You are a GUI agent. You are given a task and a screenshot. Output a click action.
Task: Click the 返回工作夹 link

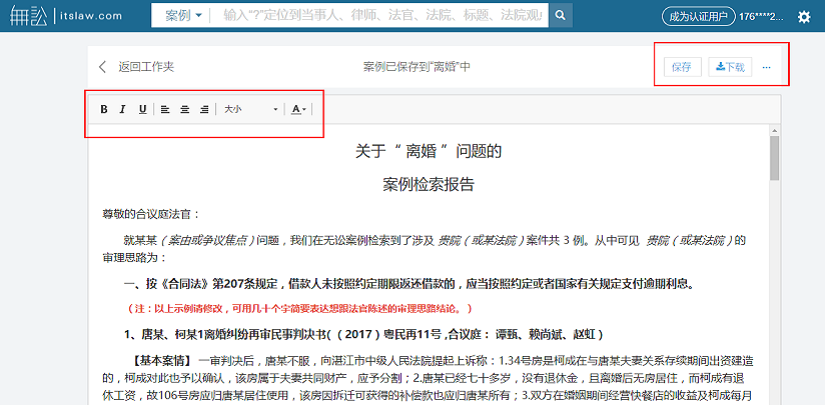pos(146,67)
